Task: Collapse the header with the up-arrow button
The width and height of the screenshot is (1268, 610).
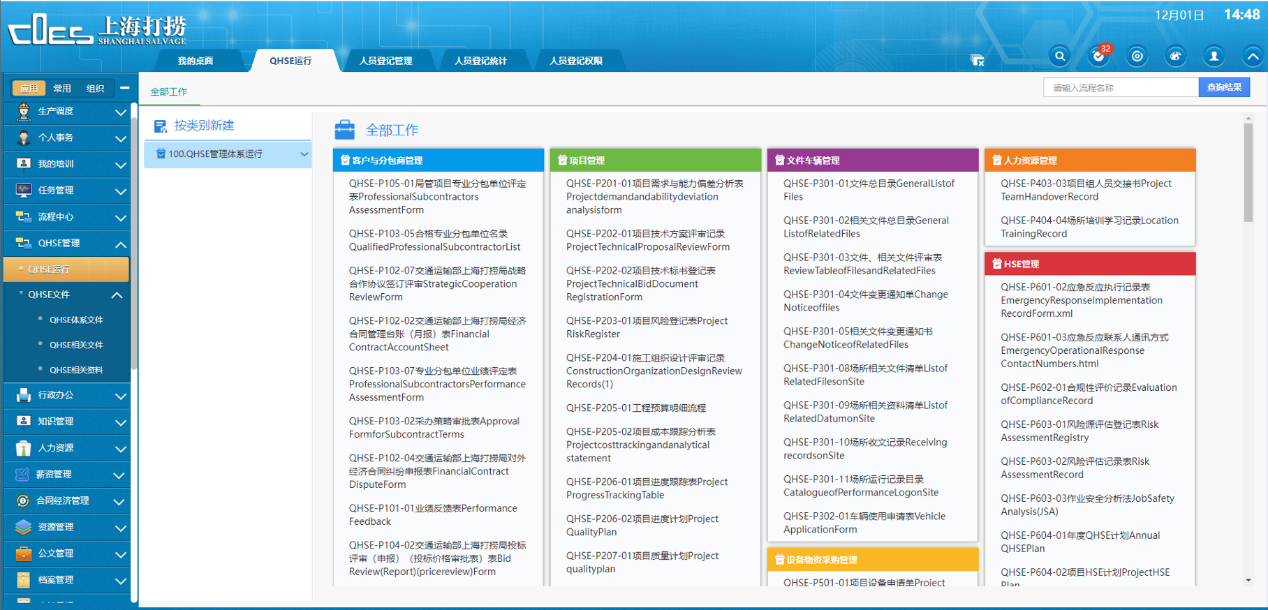Action: (1251, 57)
